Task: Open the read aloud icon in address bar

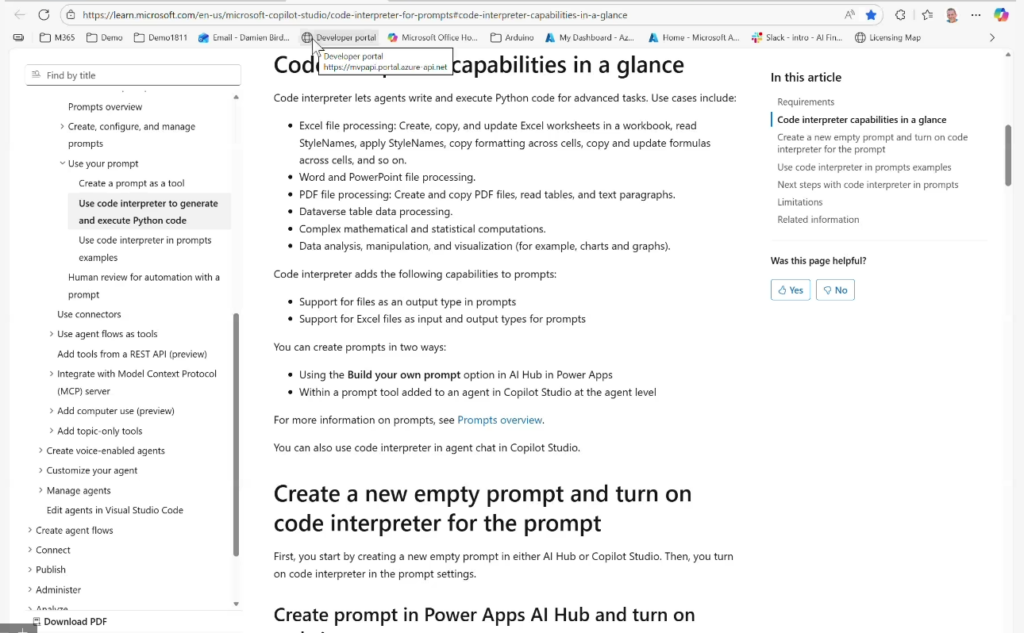Action: click(x=849, y=15)
